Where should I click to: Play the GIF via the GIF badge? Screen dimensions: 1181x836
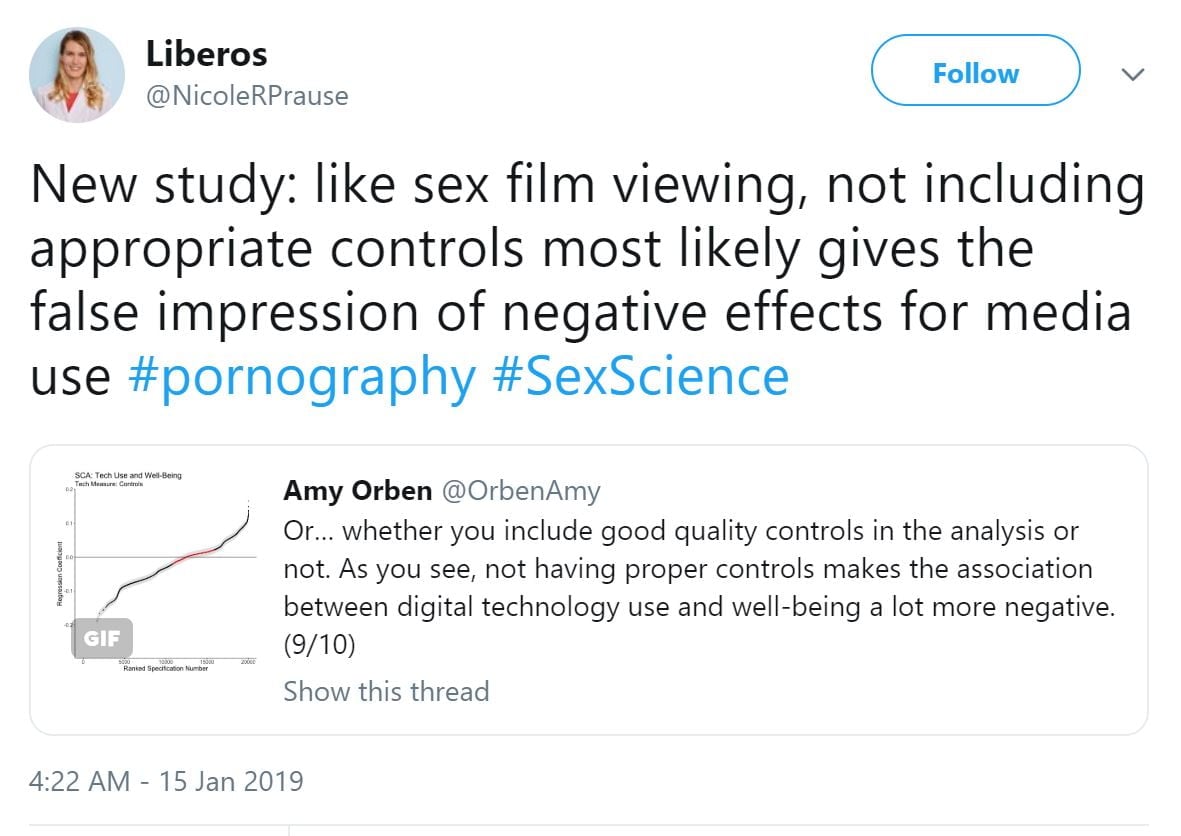pos(102,639)
